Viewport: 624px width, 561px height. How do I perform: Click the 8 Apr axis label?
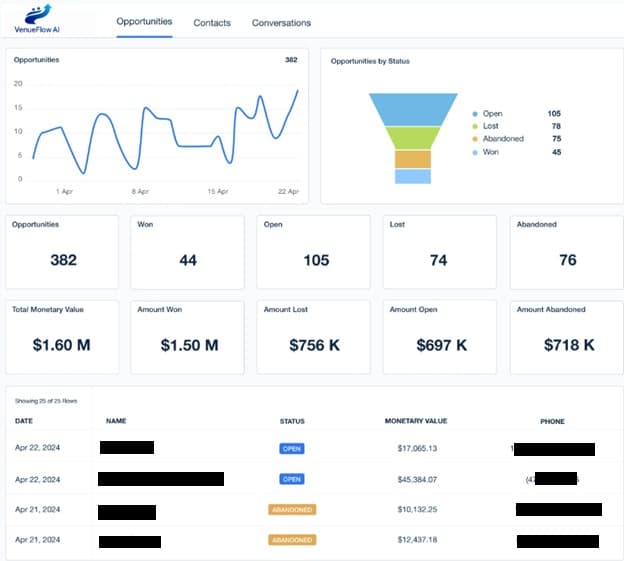pyautogui.click(x=140, y=191)
